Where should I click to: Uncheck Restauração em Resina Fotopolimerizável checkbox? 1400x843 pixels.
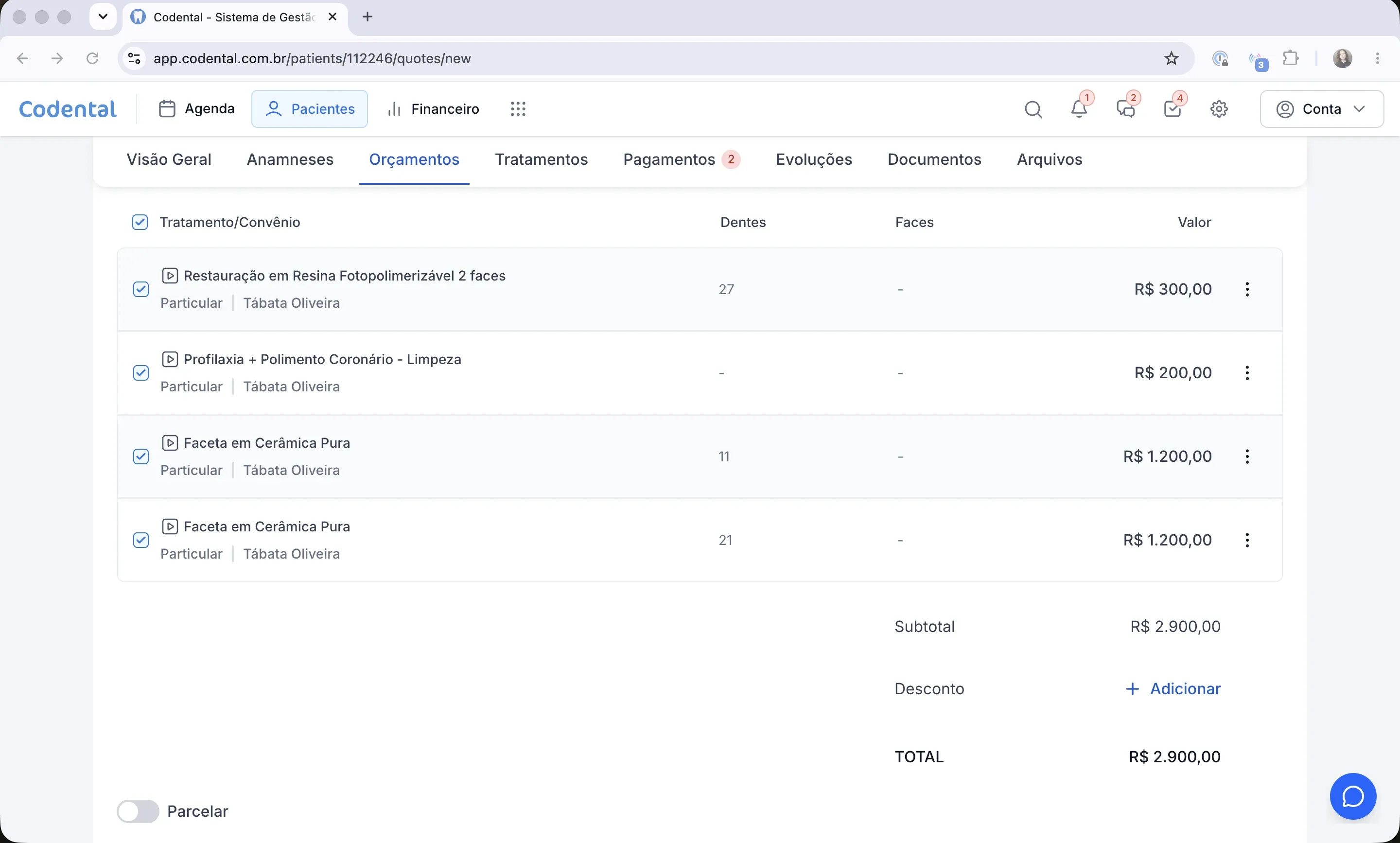[141, 289]
